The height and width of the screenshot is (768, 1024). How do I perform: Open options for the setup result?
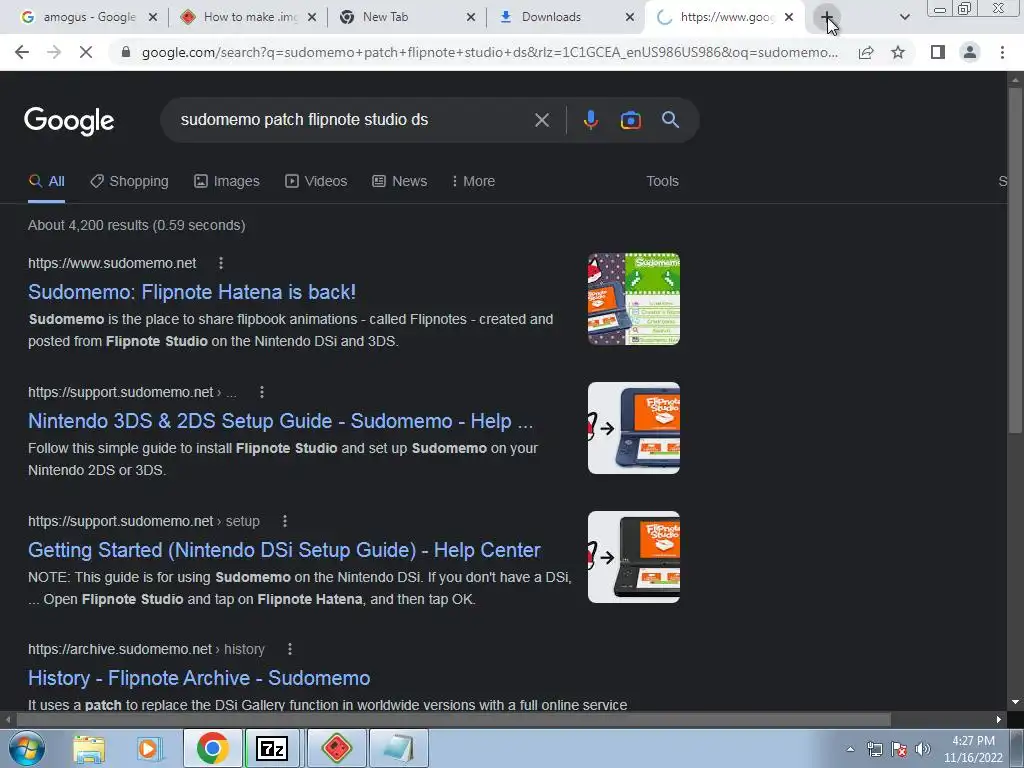(285, 521)
